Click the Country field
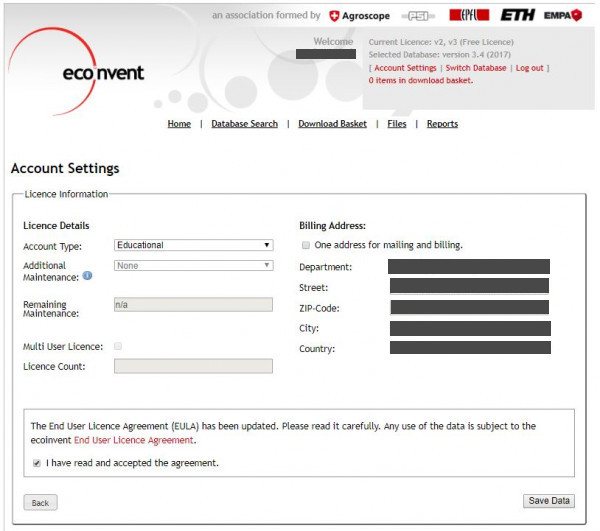This screenshot has width=600, height=531. (x=470, y=348)
